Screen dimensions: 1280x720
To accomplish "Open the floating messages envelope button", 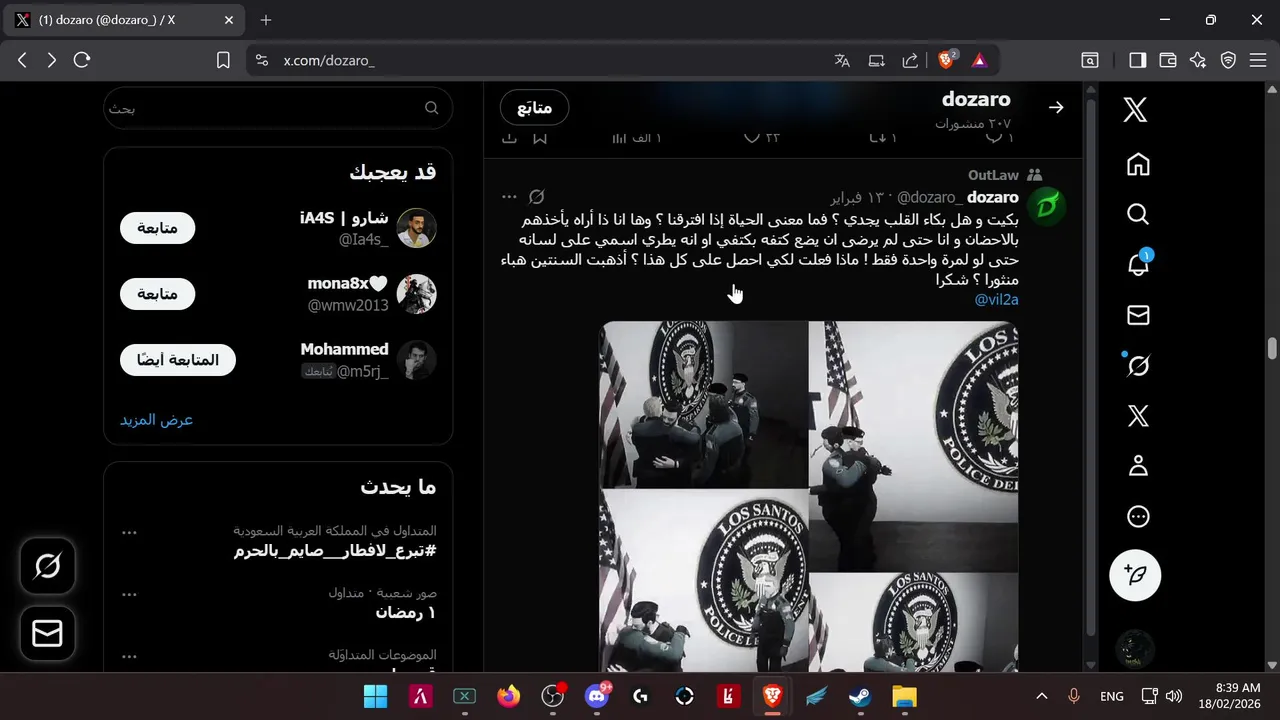I will coord(47,633).
